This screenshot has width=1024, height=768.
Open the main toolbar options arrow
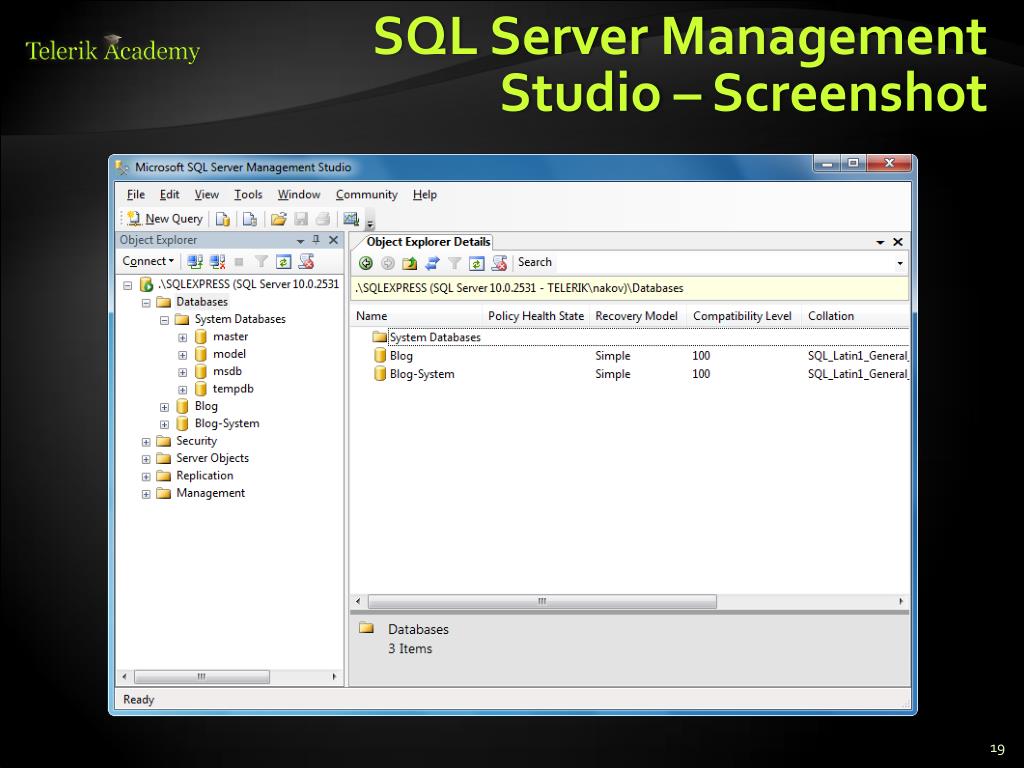coord(370,223)
